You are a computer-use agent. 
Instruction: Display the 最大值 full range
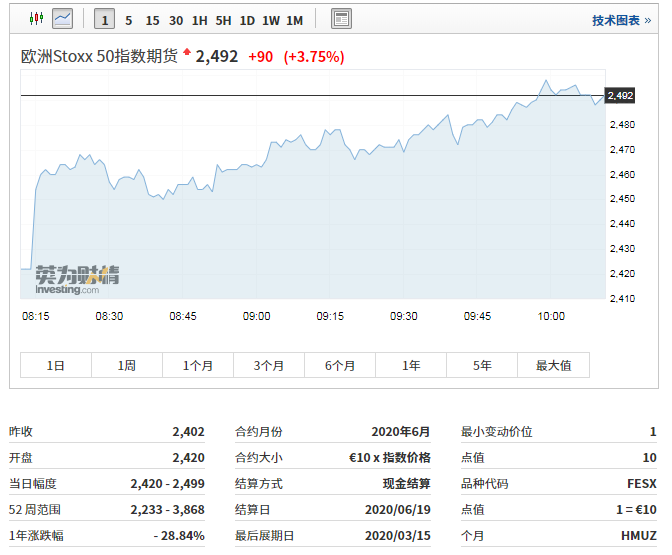coord(553,366)
